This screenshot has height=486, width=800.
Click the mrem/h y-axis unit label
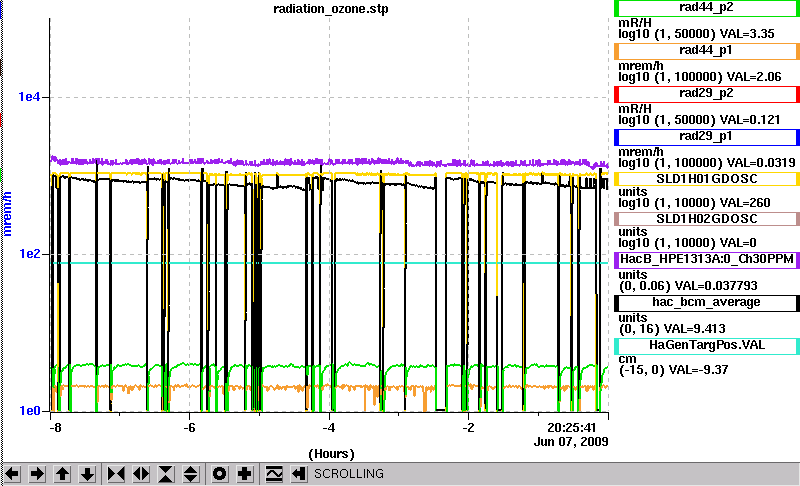tap(7, 214)
